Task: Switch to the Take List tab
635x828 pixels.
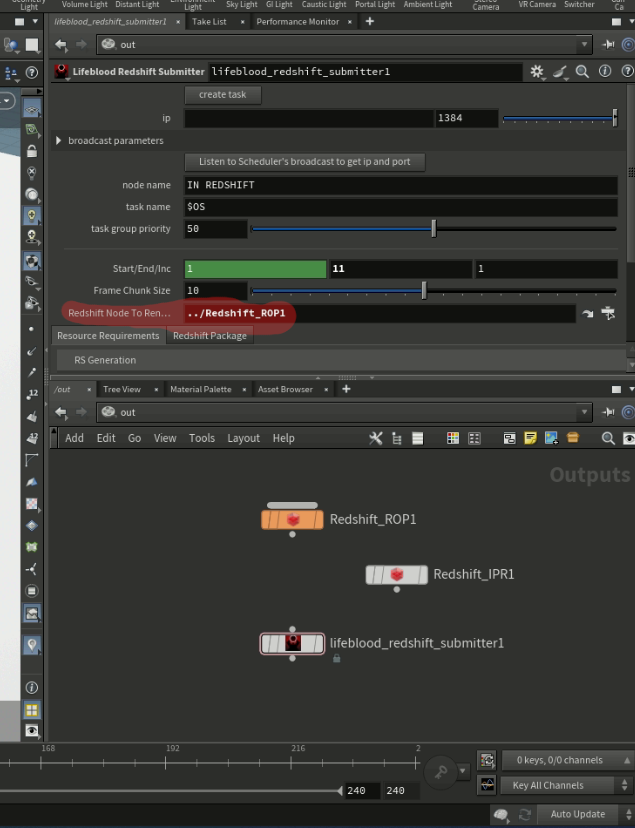Action: click(209, 22)
